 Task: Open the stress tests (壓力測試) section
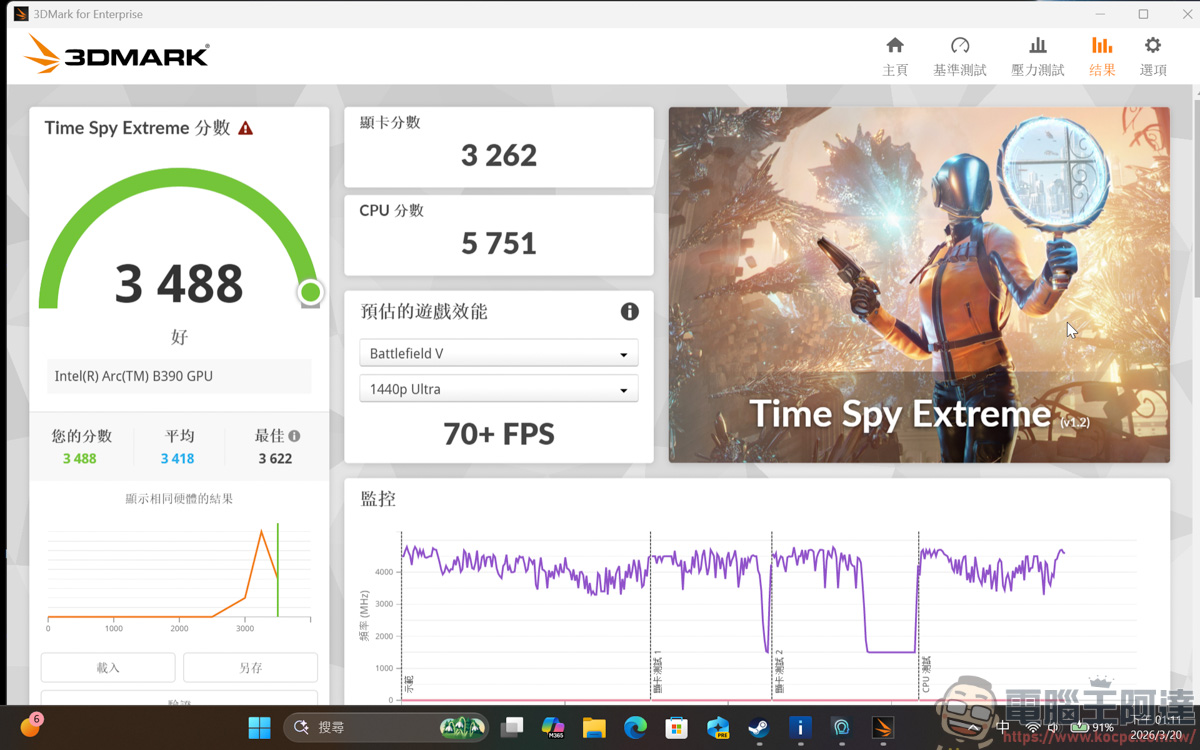click(x=1037, y=56)
